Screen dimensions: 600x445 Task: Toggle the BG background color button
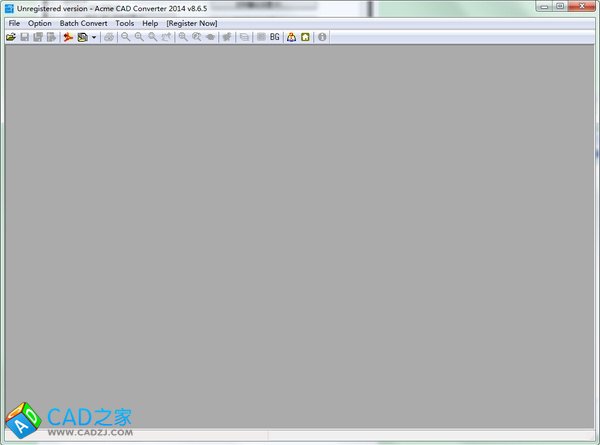click(274, 37)
